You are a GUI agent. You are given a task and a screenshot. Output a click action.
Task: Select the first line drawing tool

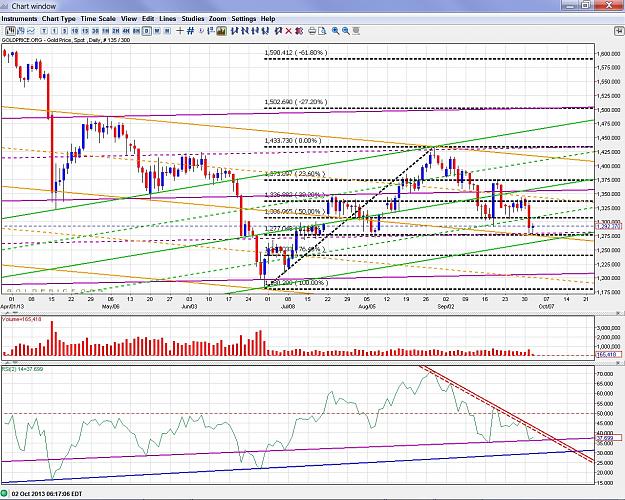click(x=234, y=31)
